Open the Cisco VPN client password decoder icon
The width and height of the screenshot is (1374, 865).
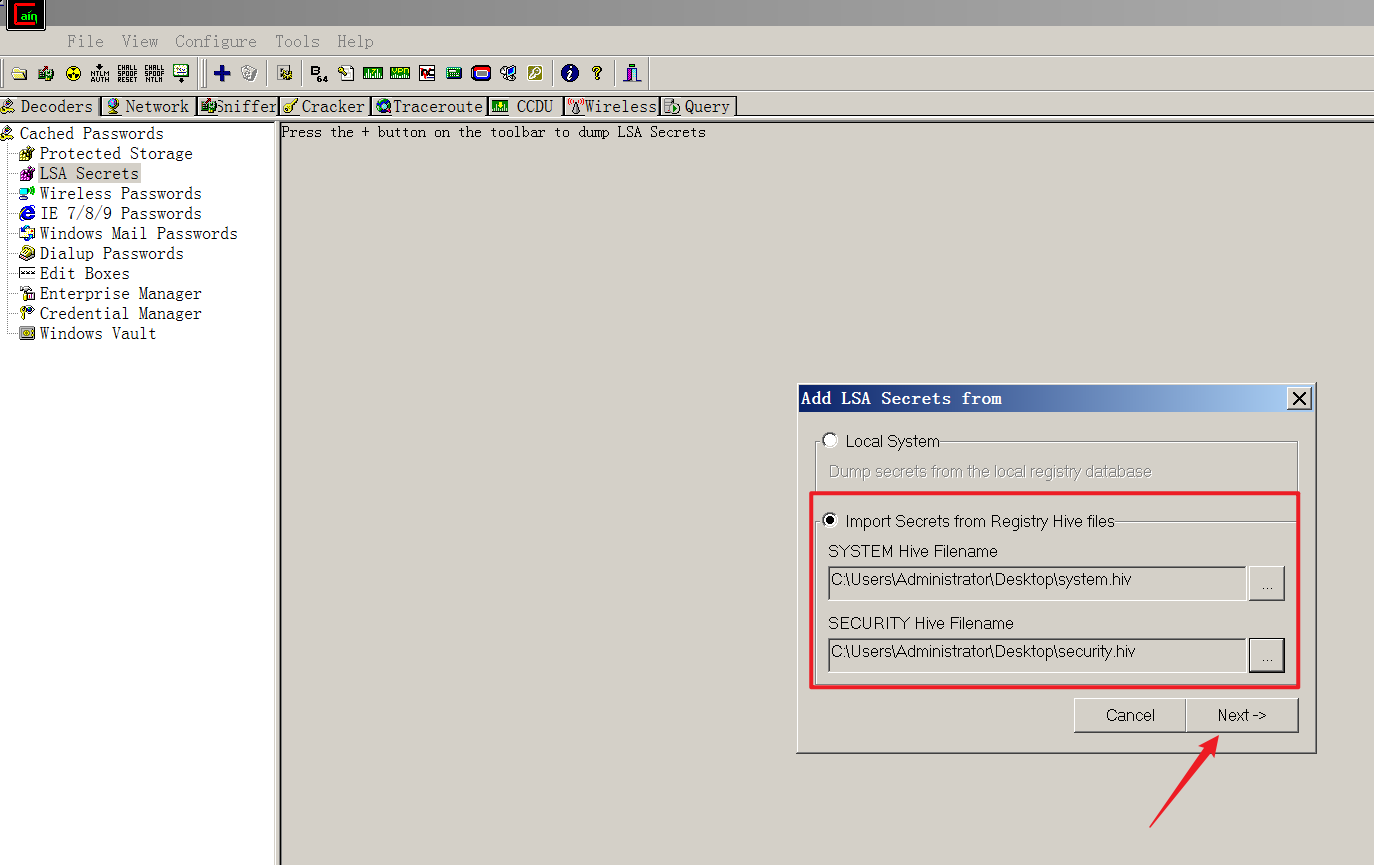click(x=400, y=73)
